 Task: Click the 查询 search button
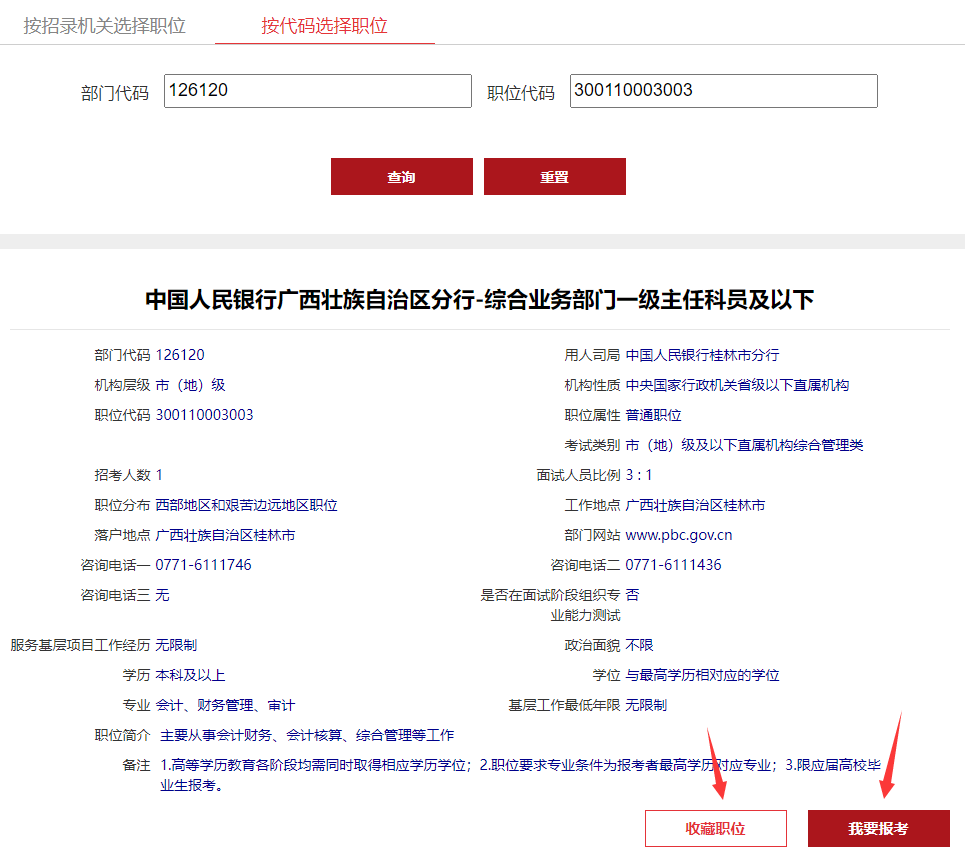point(402,177)
